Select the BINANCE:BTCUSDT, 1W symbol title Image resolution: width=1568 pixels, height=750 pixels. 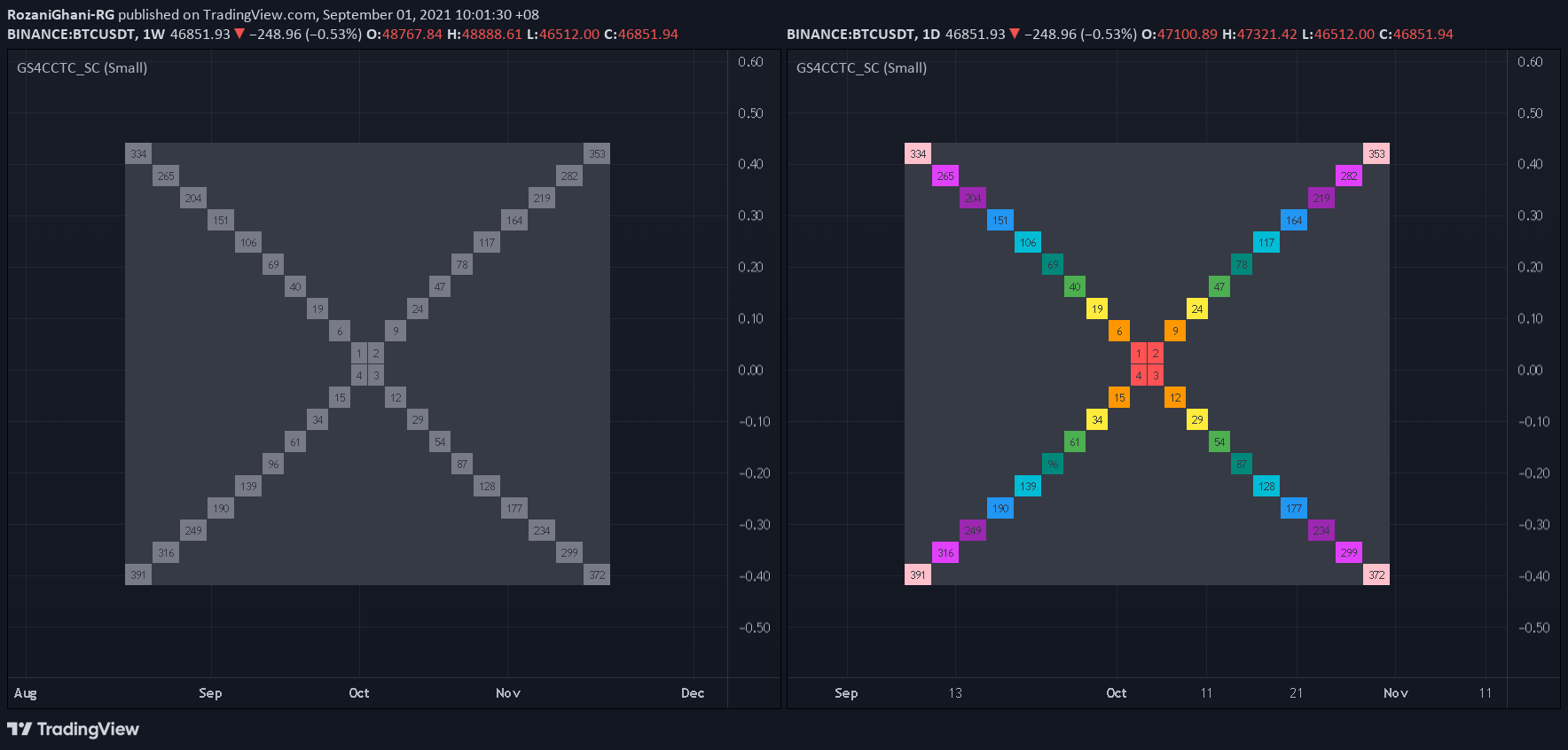coord(86,34)
